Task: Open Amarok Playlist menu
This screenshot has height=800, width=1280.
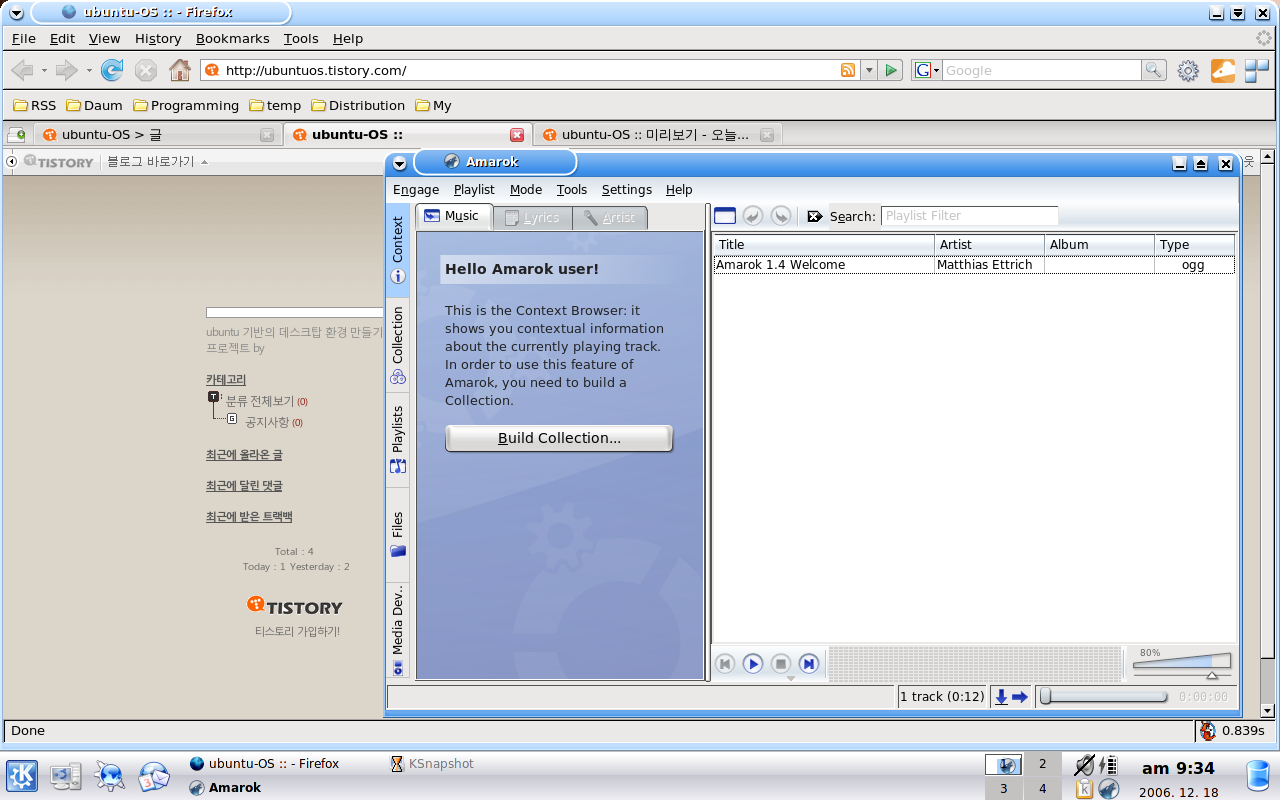Action: (x=474, y=189)
